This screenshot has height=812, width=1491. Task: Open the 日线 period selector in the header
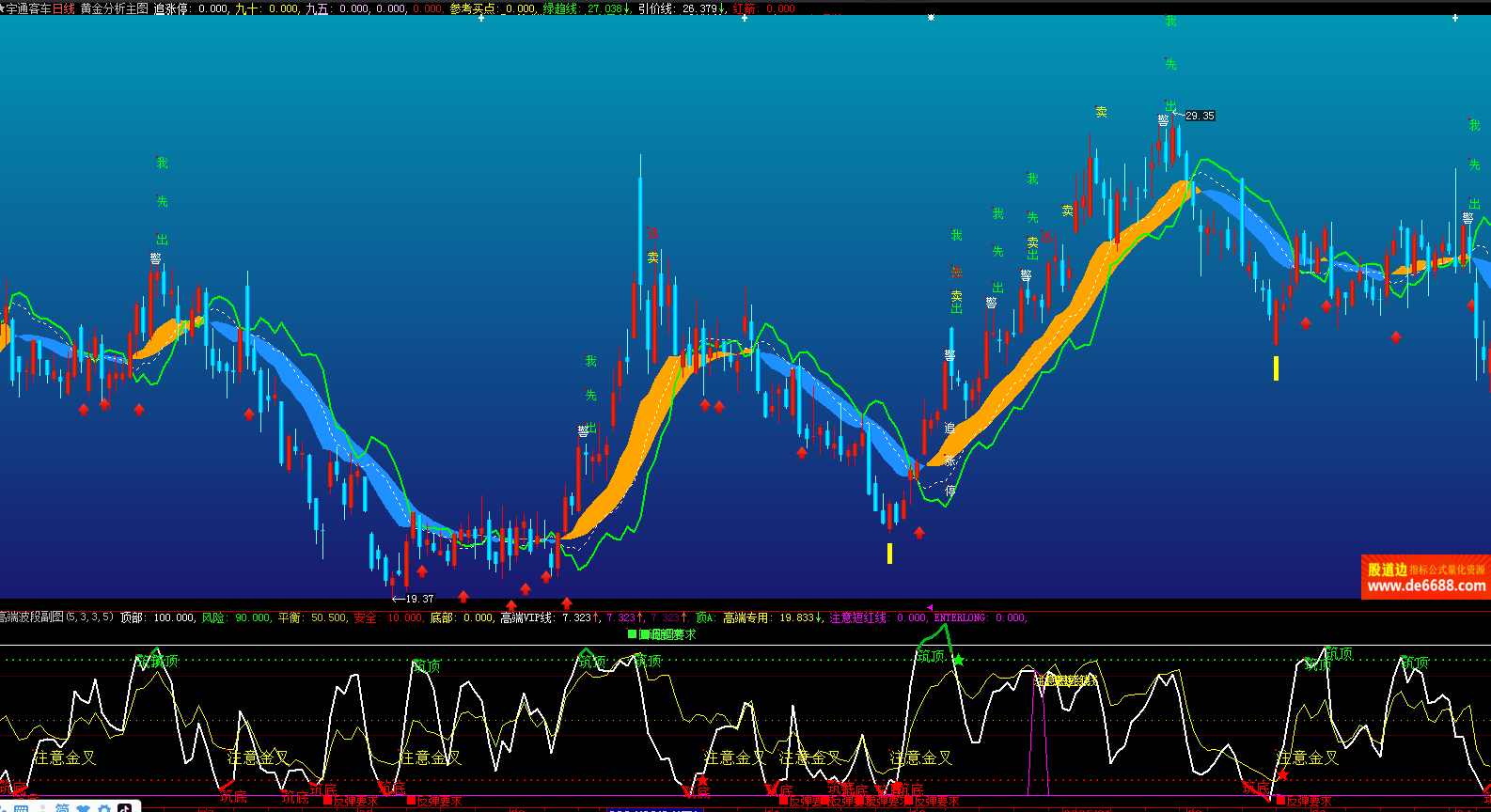point(64,8)
